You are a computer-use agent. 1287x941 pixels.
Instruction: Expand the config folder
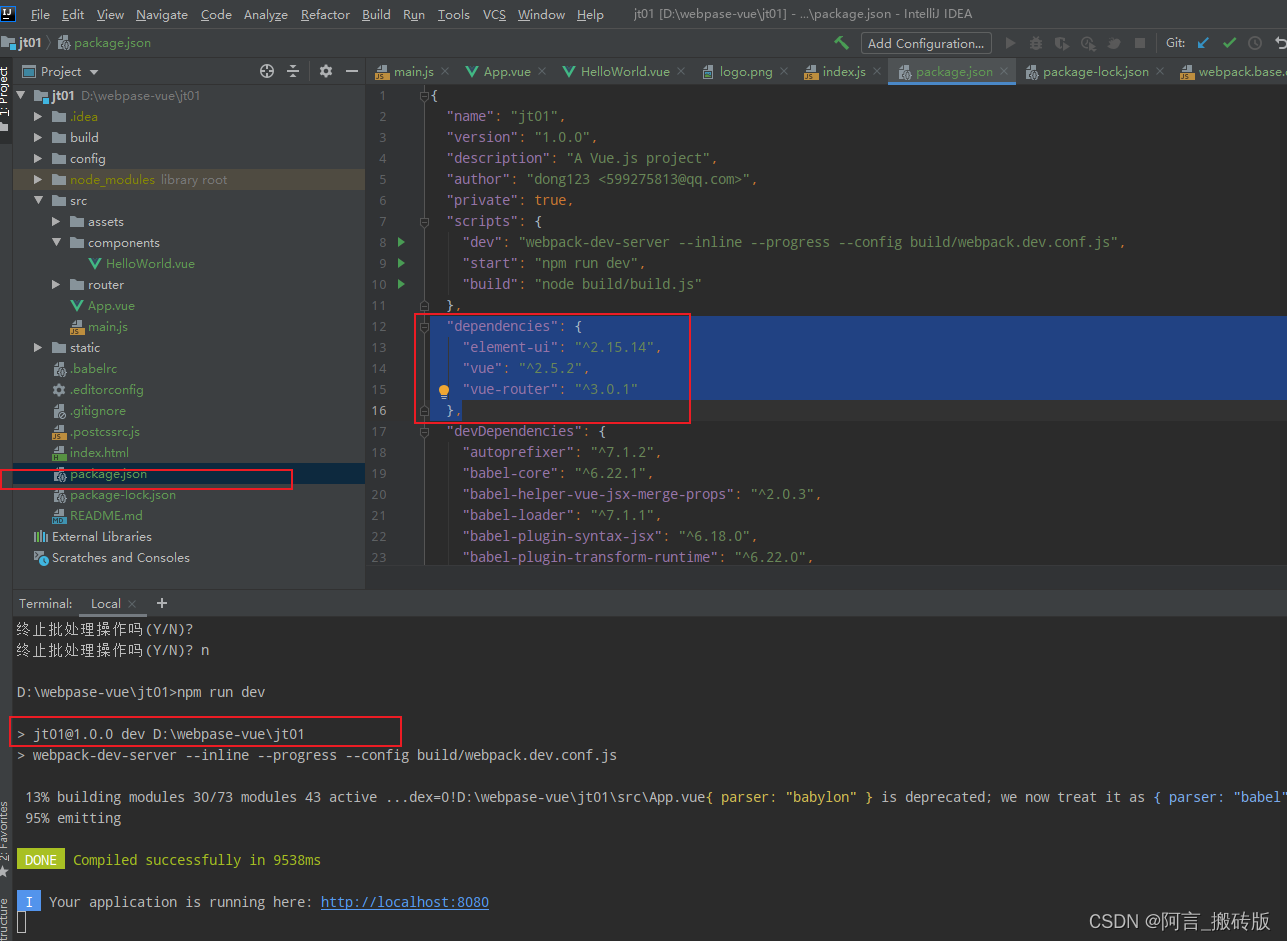pos(38,158)
